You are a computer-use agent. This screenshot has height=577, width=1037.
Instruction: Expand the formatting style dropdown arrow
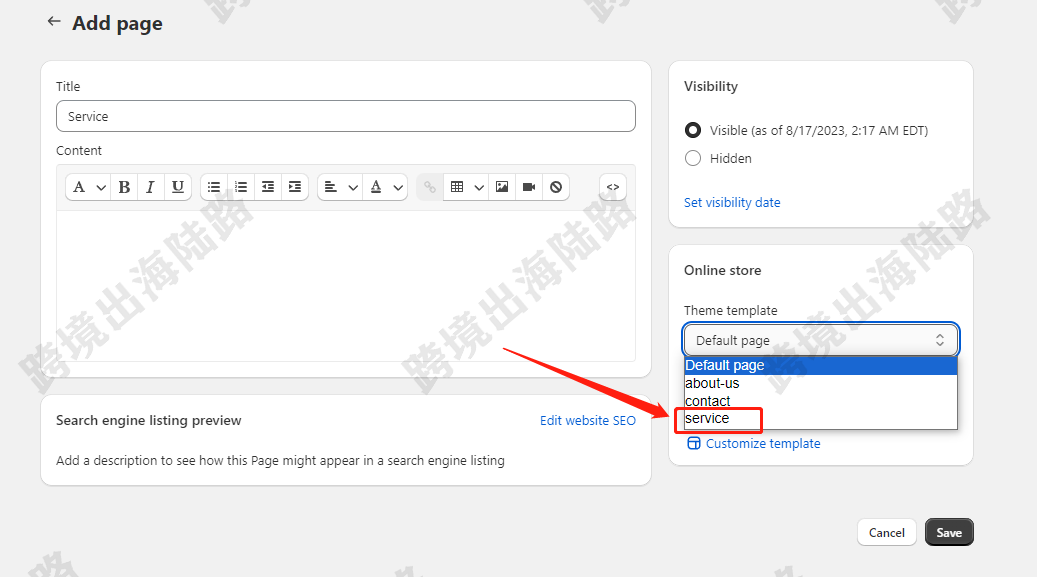[101, 187]
